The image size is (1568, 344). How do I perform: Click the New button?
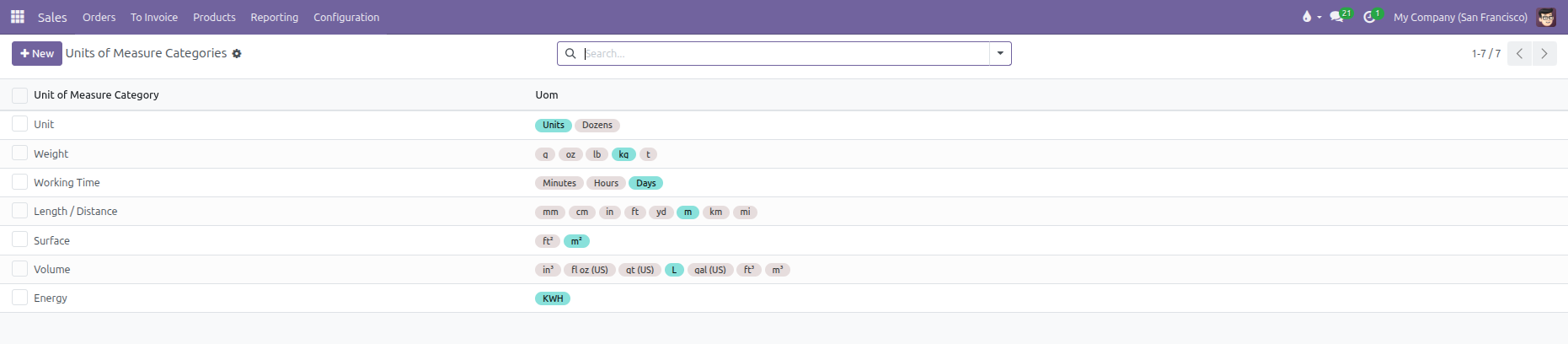point(37,53)
